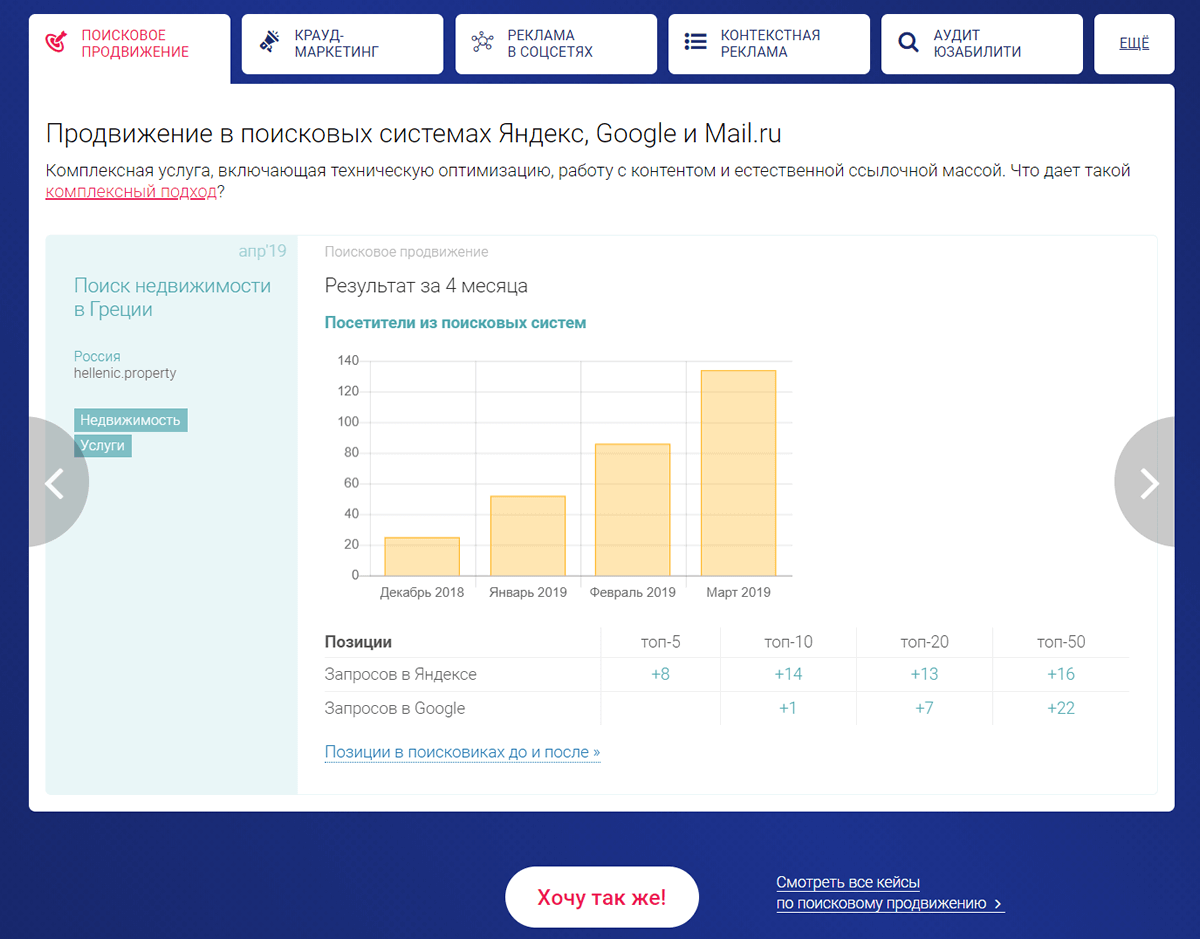The height and width of the screenshot is (939, 1200).
Task: Click the list icon for Контекстная реклама
Action: pos(695,43)
